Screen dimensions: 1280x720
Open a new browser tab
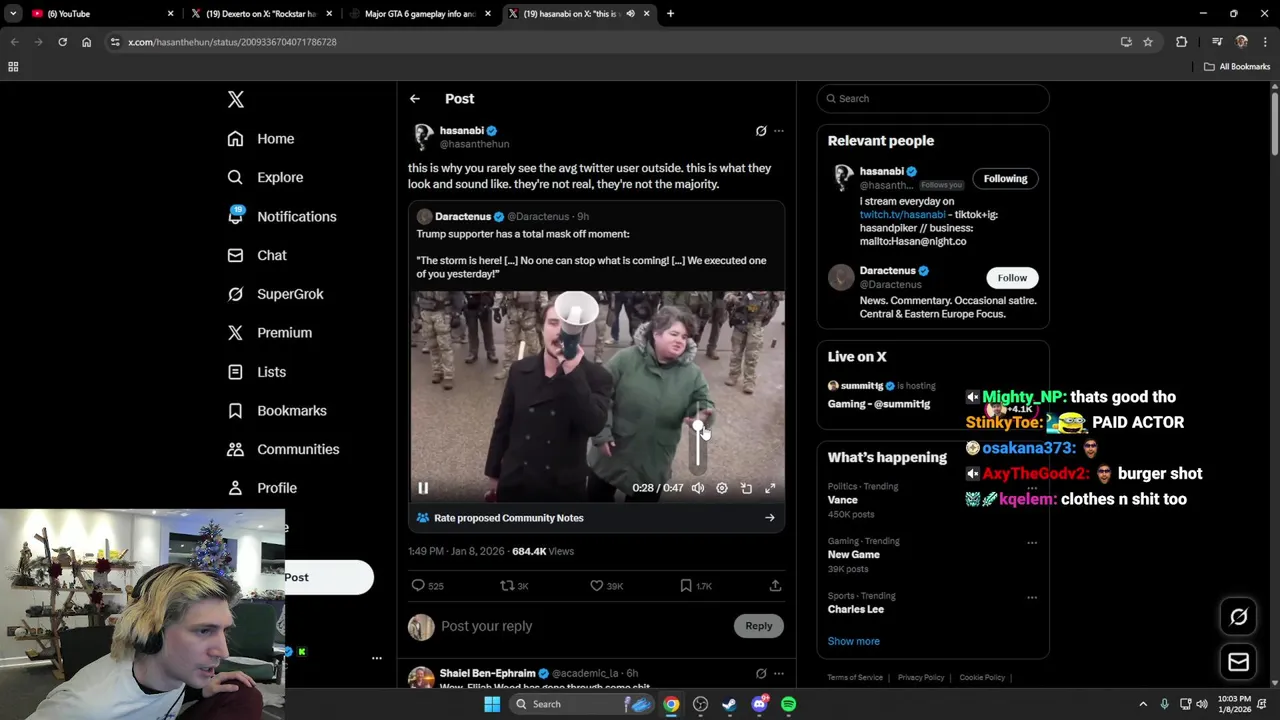click(670, 14)
